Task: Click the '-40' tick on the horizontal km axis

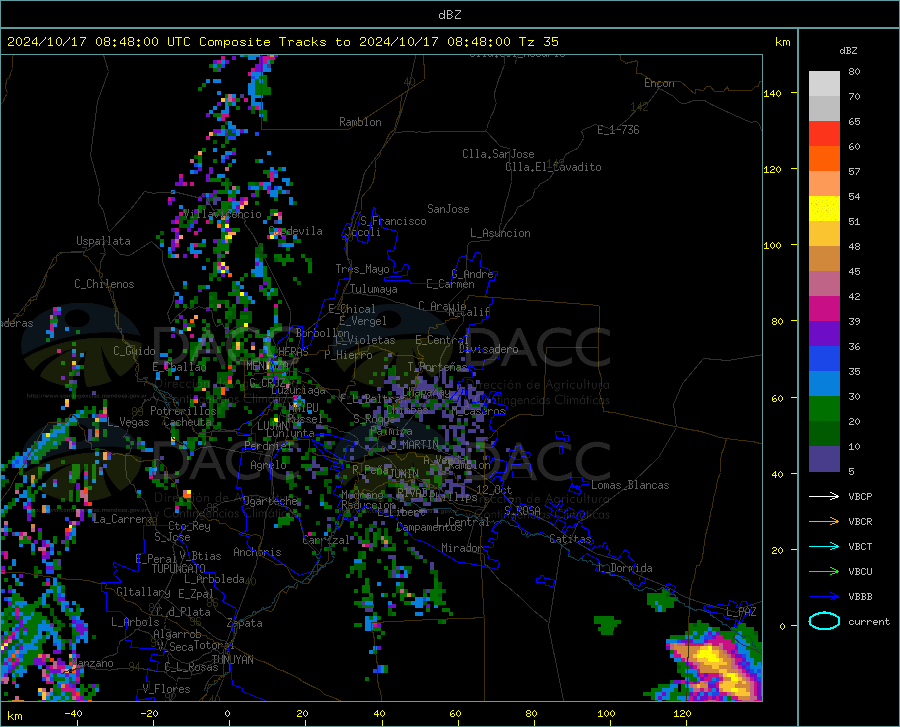Action: [73, 713]
